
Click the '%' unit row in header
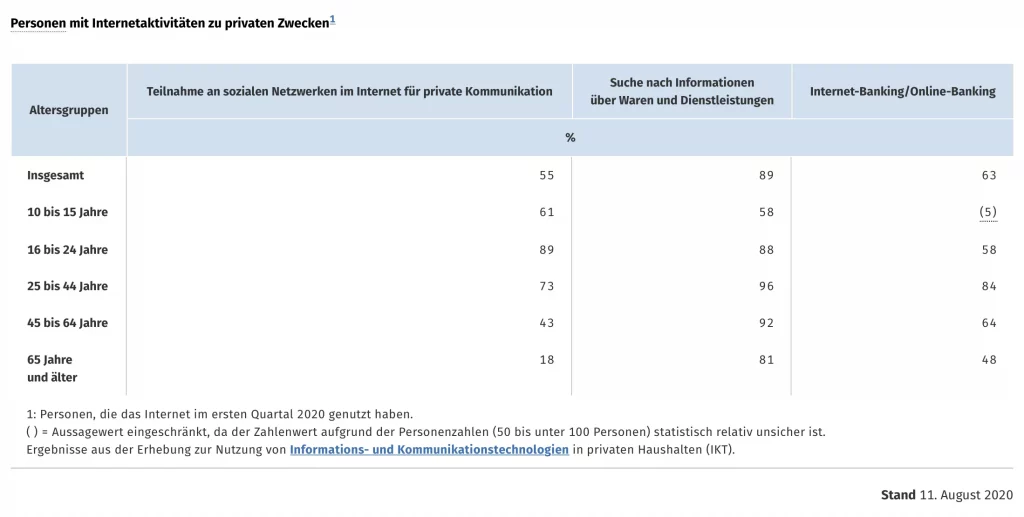pos(570,138)
